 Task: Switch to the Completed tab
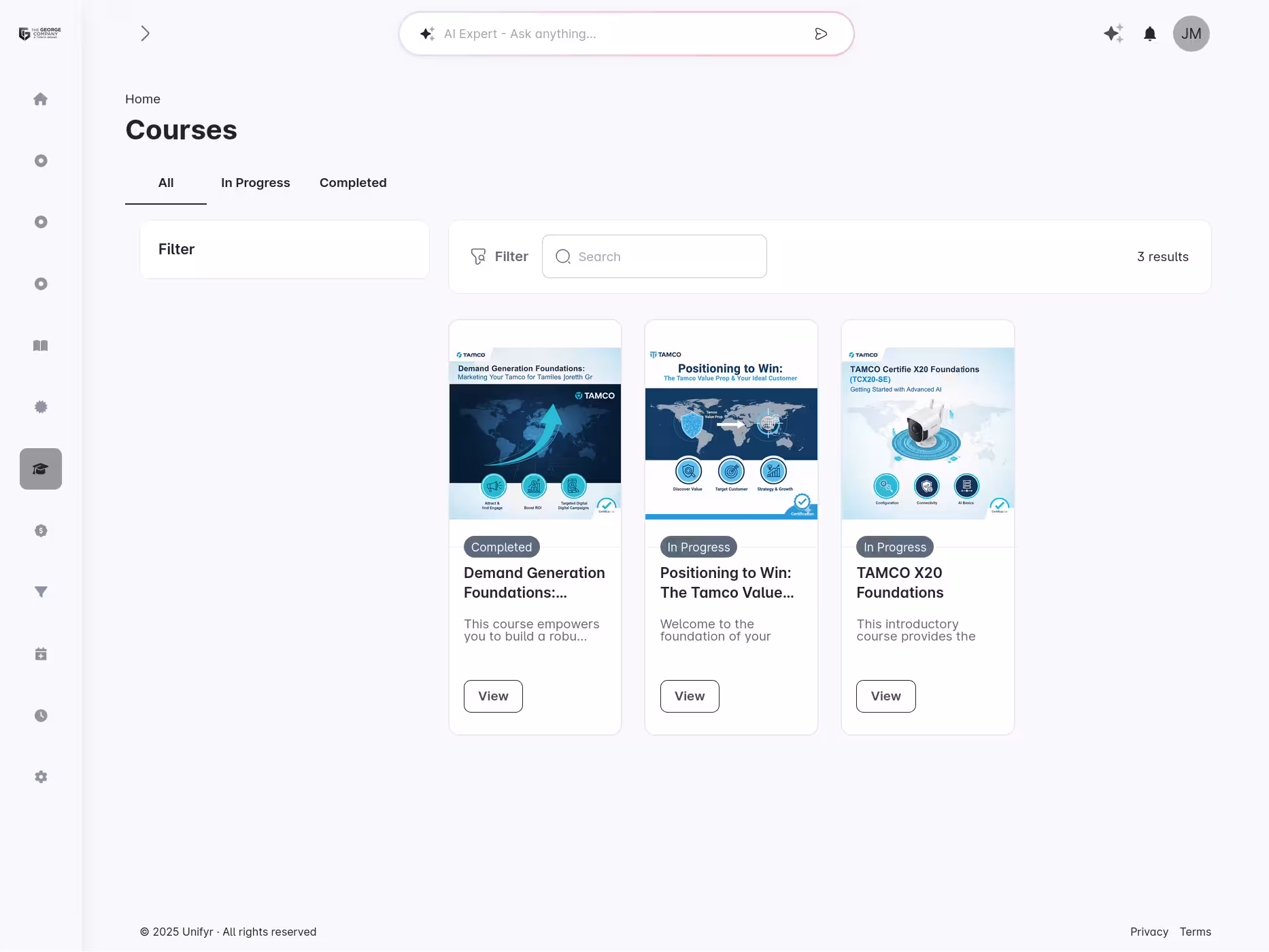pos(352,182)
